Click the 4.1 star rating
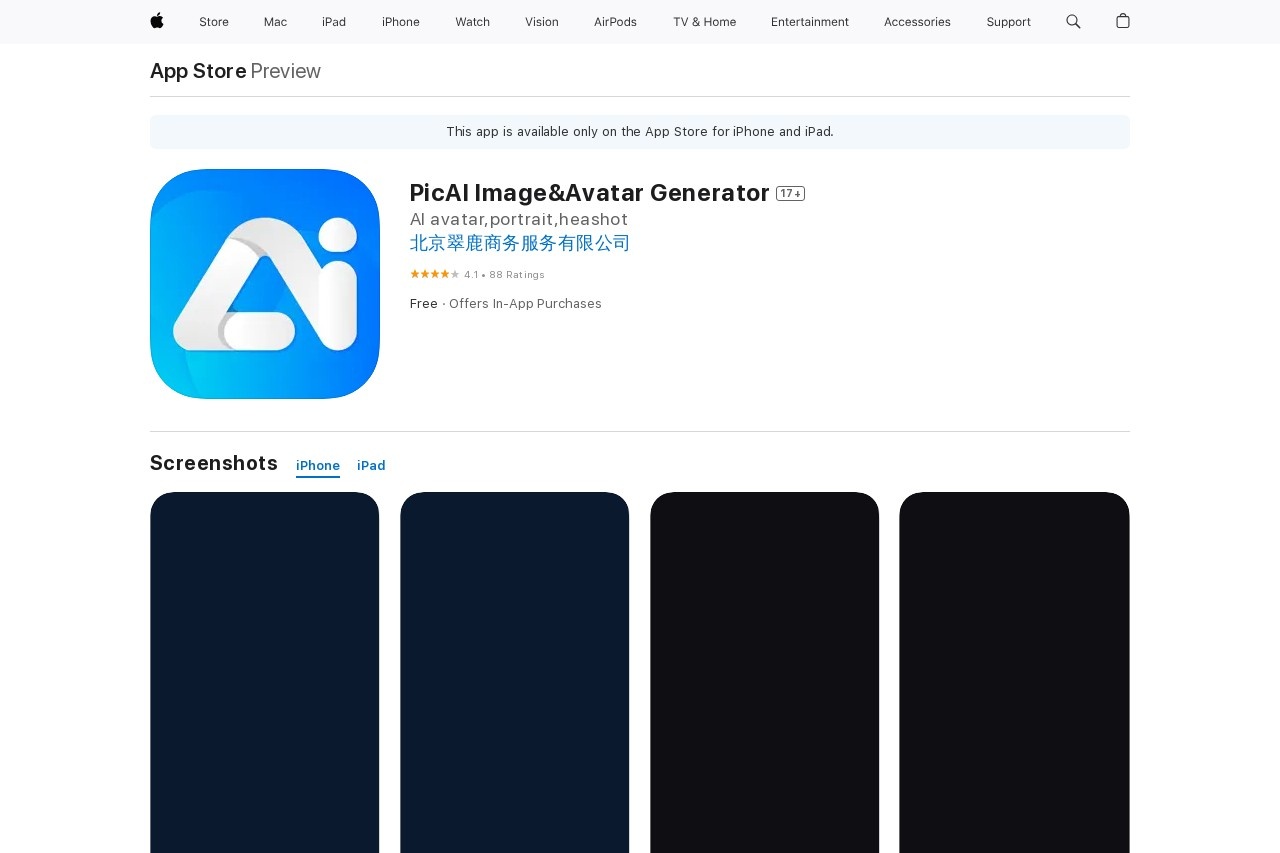 click(435, 274)
